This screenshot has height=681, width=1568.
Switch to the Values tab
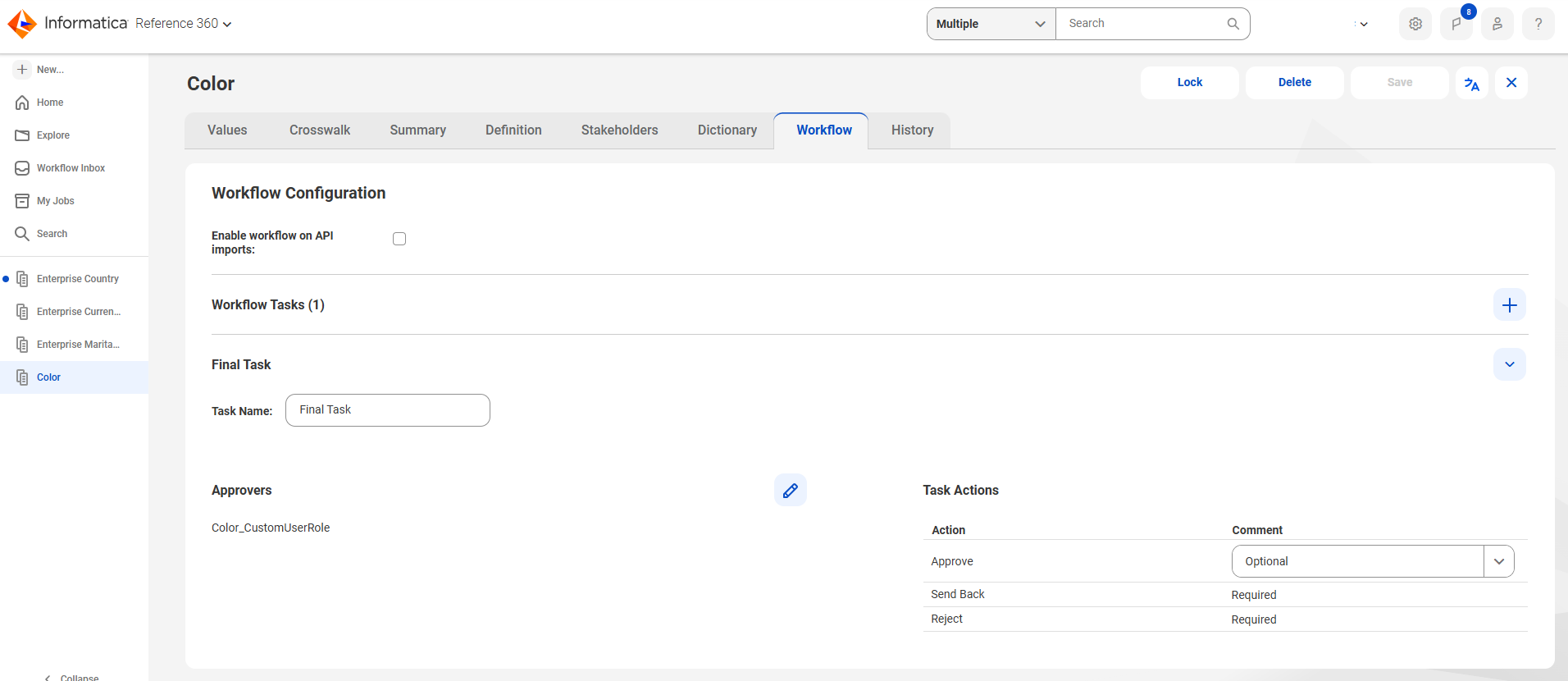(227, 130)
